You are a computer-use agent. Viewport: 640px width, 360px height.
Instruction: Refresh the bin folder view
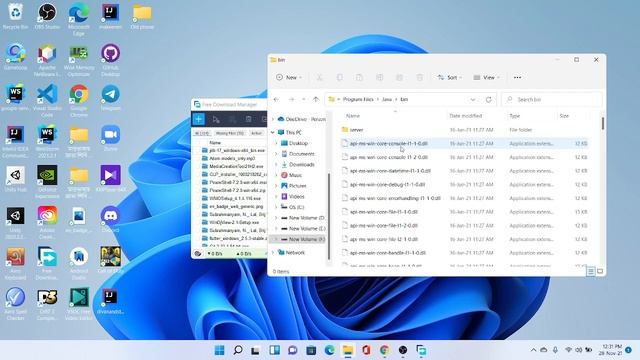tap(489, 99)
